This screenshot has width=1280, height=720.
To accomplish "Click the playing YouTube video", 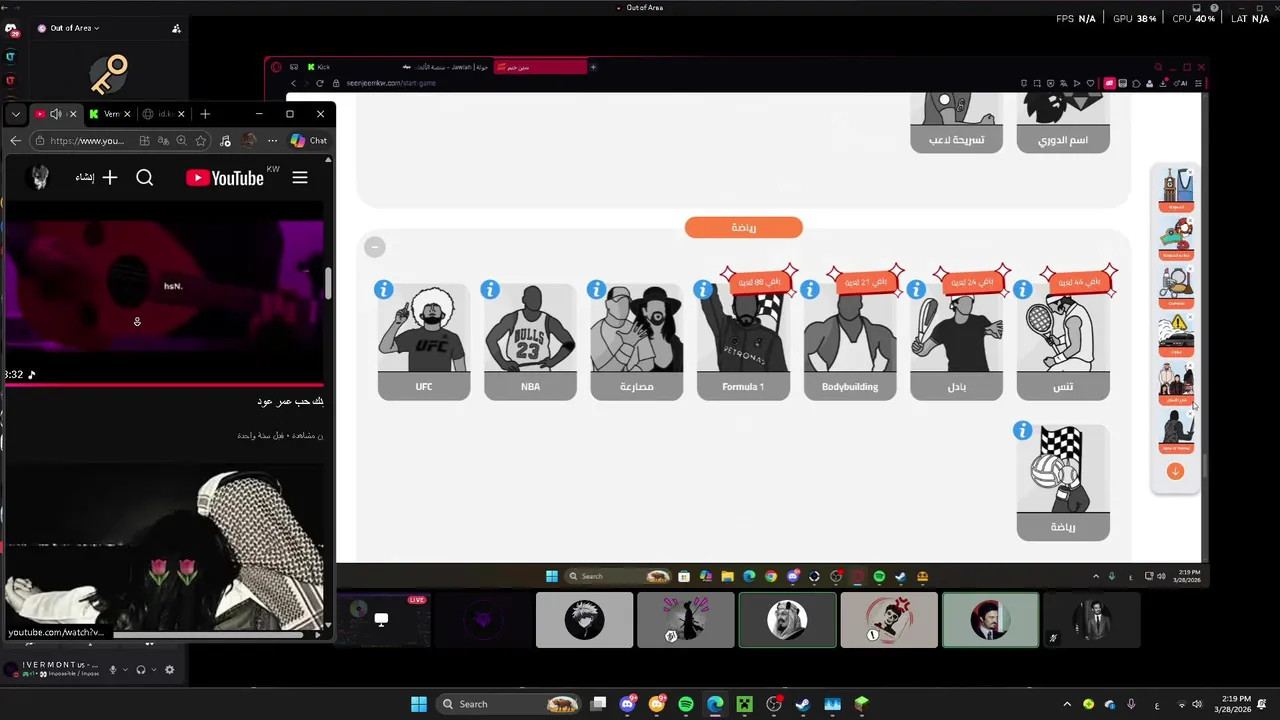I will [x=164, y=292].
